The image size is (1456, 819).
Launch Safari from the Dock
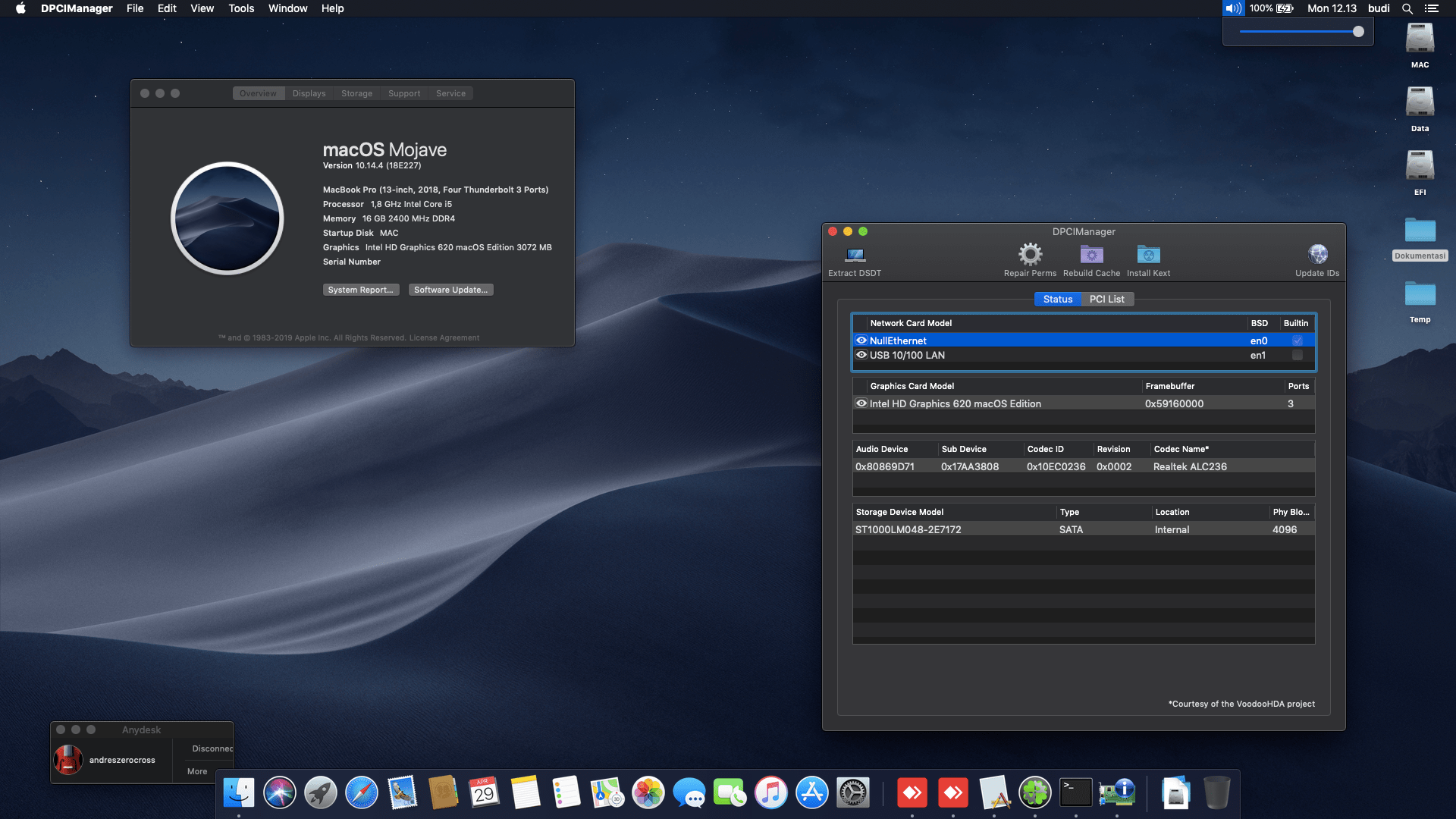tap(362, 792)
